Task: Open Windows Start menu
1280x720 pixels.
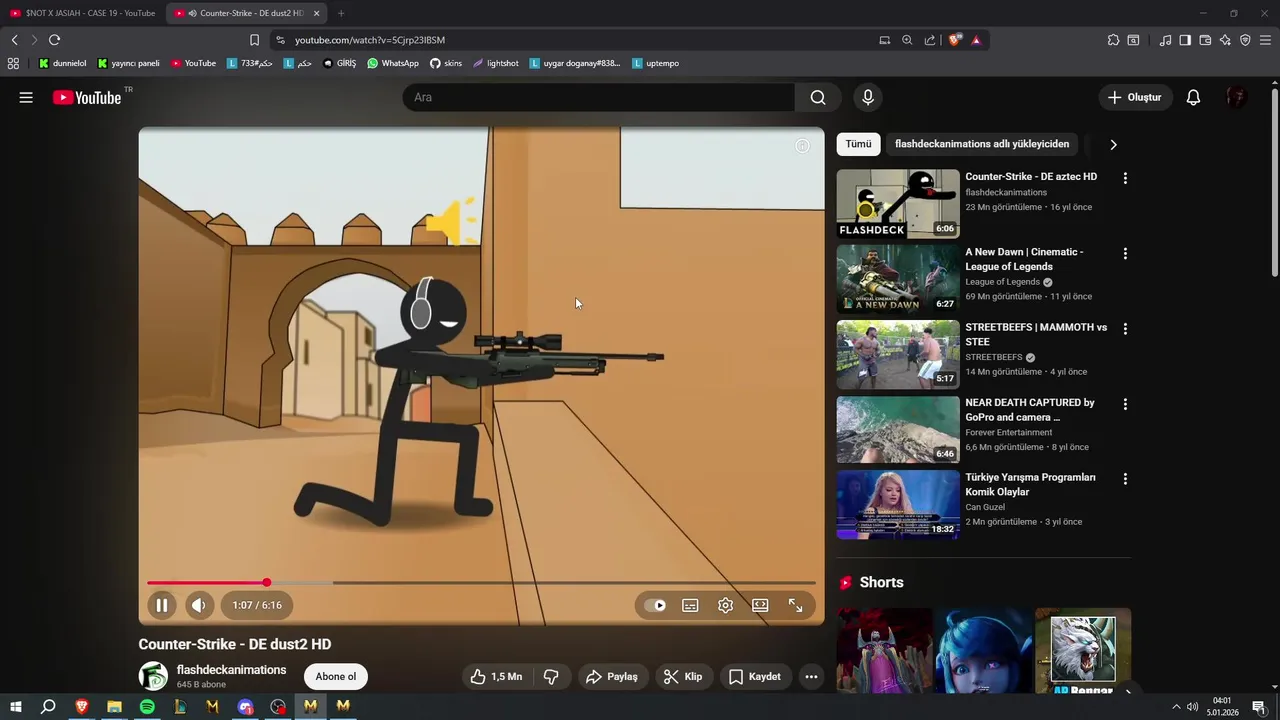Action: tap(15, 706)
